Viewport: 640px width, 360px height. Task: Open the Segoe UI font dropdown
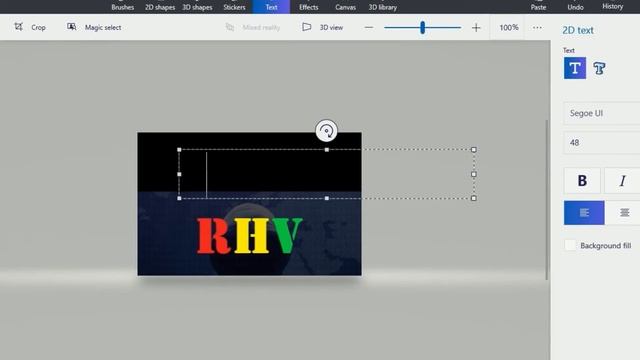(602, 113)
